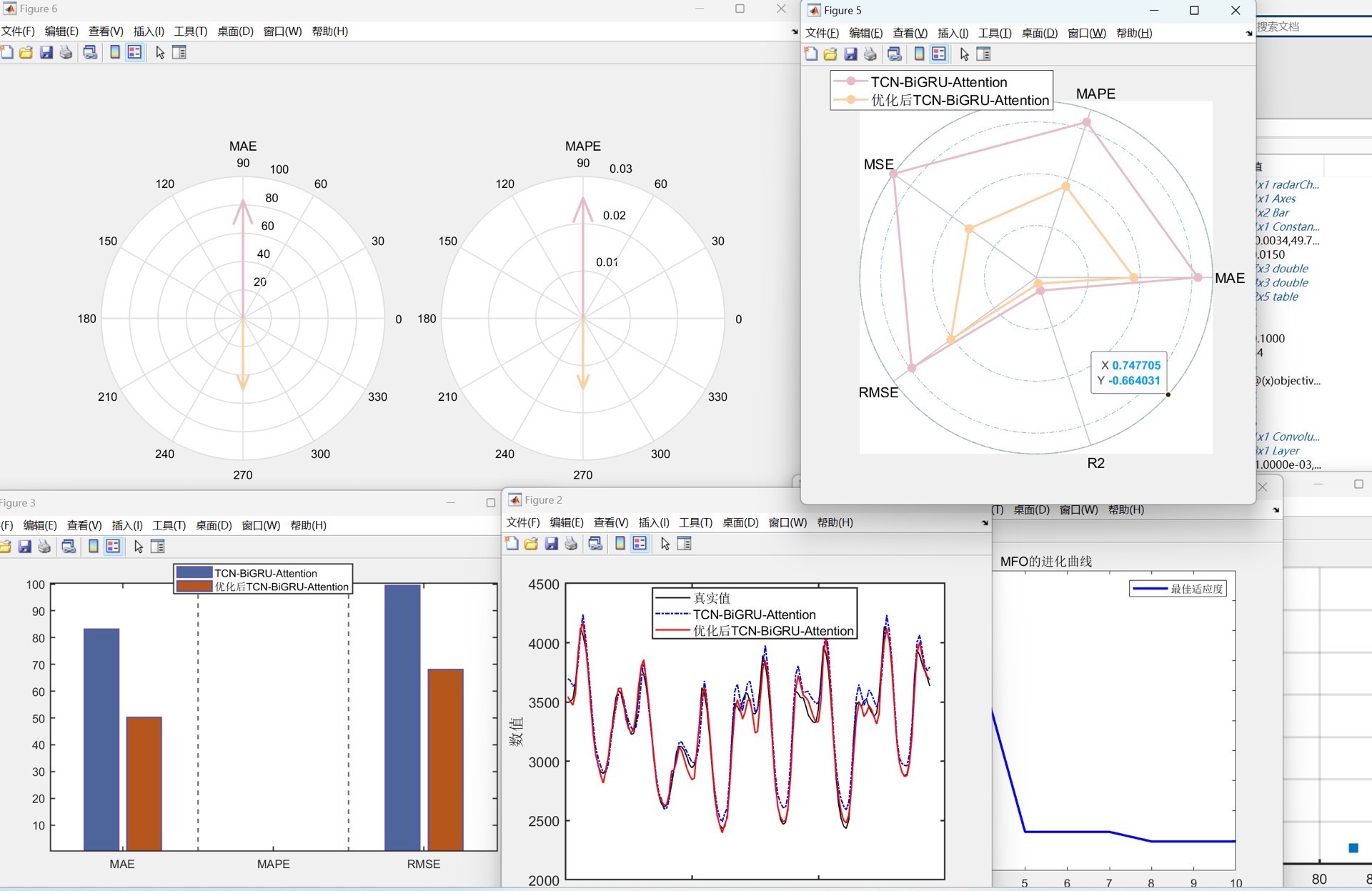
Task: Toggle Insert Legend button in Figure 3 toolbar
Action: [113, 547]
